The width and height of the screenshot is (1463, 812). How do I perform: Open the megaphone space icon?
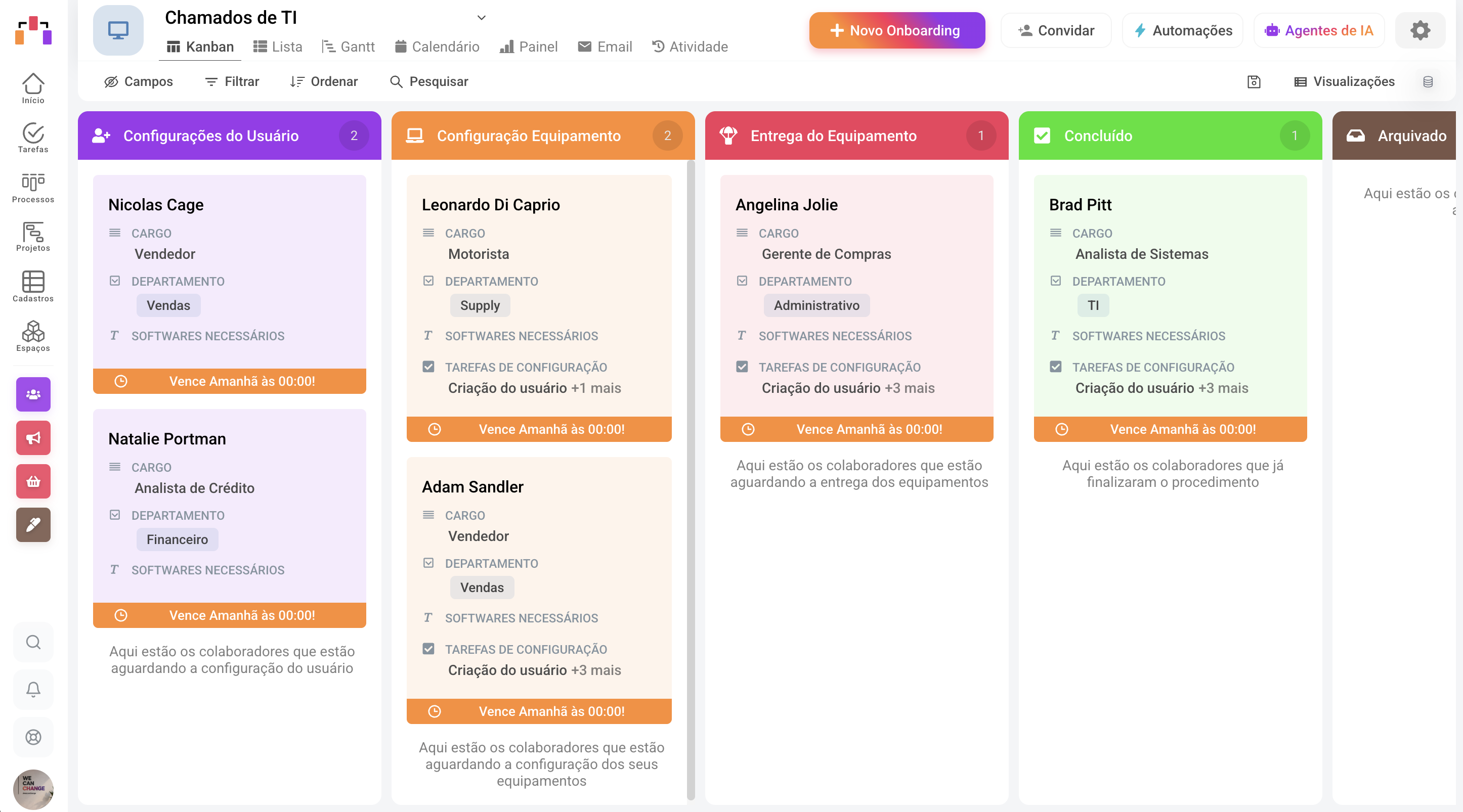(33, 437)
